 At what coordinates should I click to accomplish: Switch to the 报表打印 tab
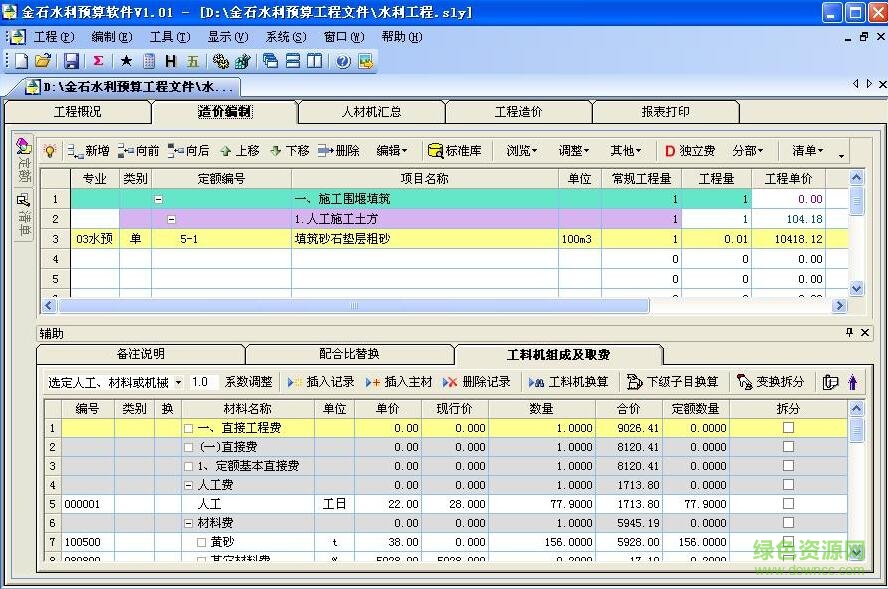tap(668, 111)
